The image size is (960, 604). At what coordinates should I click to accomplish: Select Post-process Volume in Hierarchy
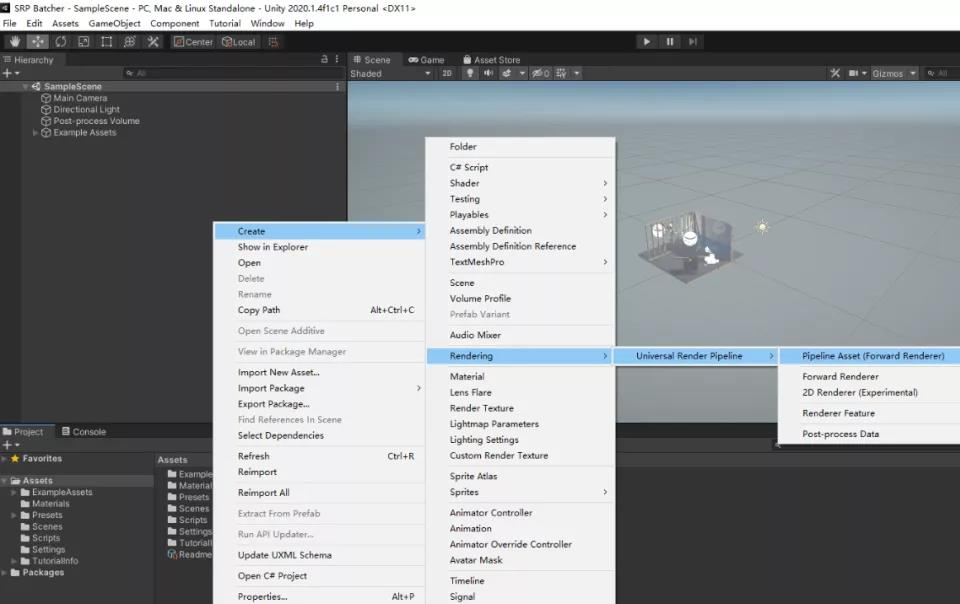(96, 121)
